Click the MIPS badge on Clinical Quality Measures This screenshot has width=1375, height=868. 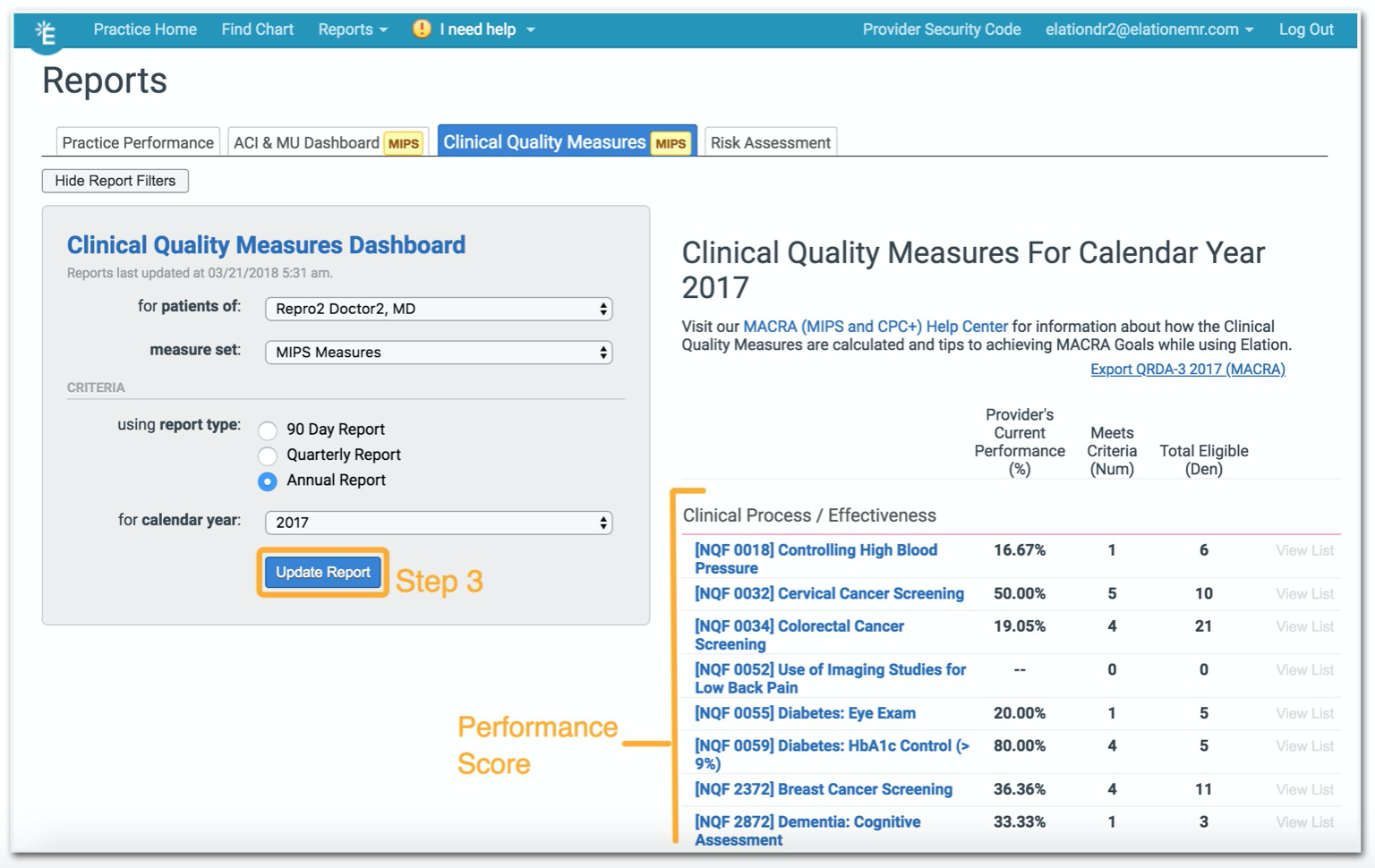pos(671,141)
